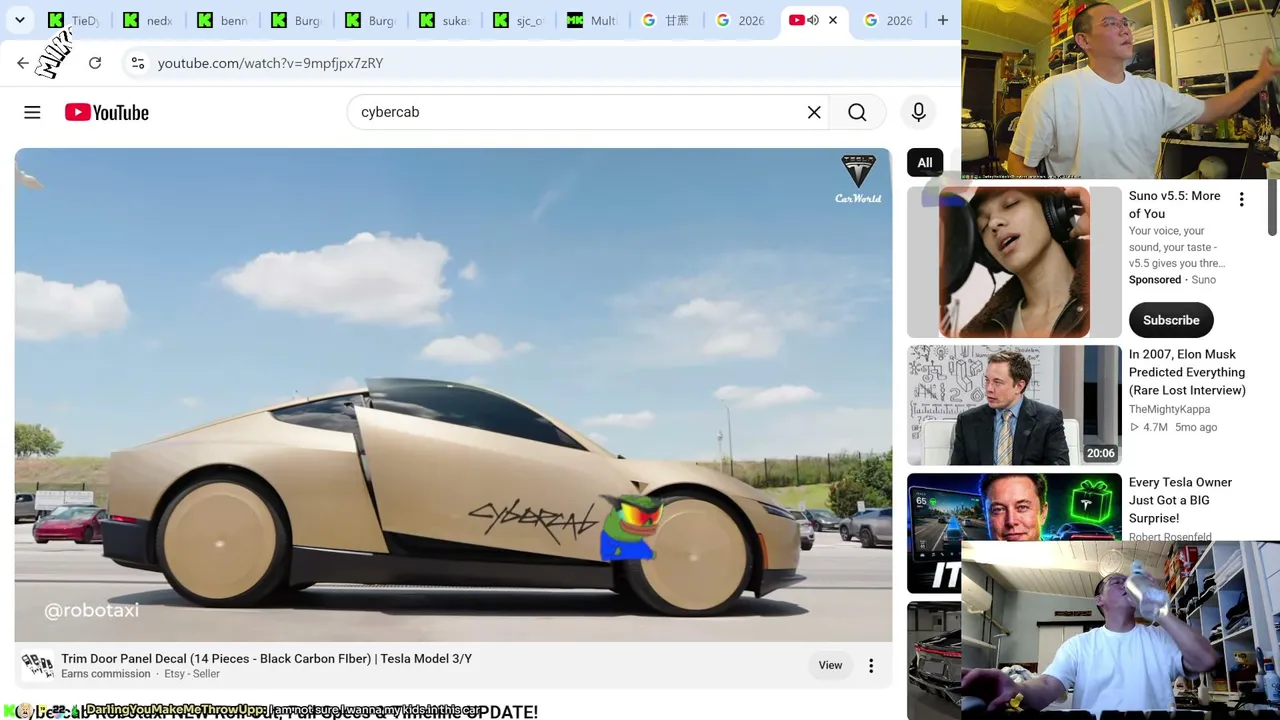
Task: Open 'In 2007, Elon Musk Predicted Everything' title
Action: 1187,372
